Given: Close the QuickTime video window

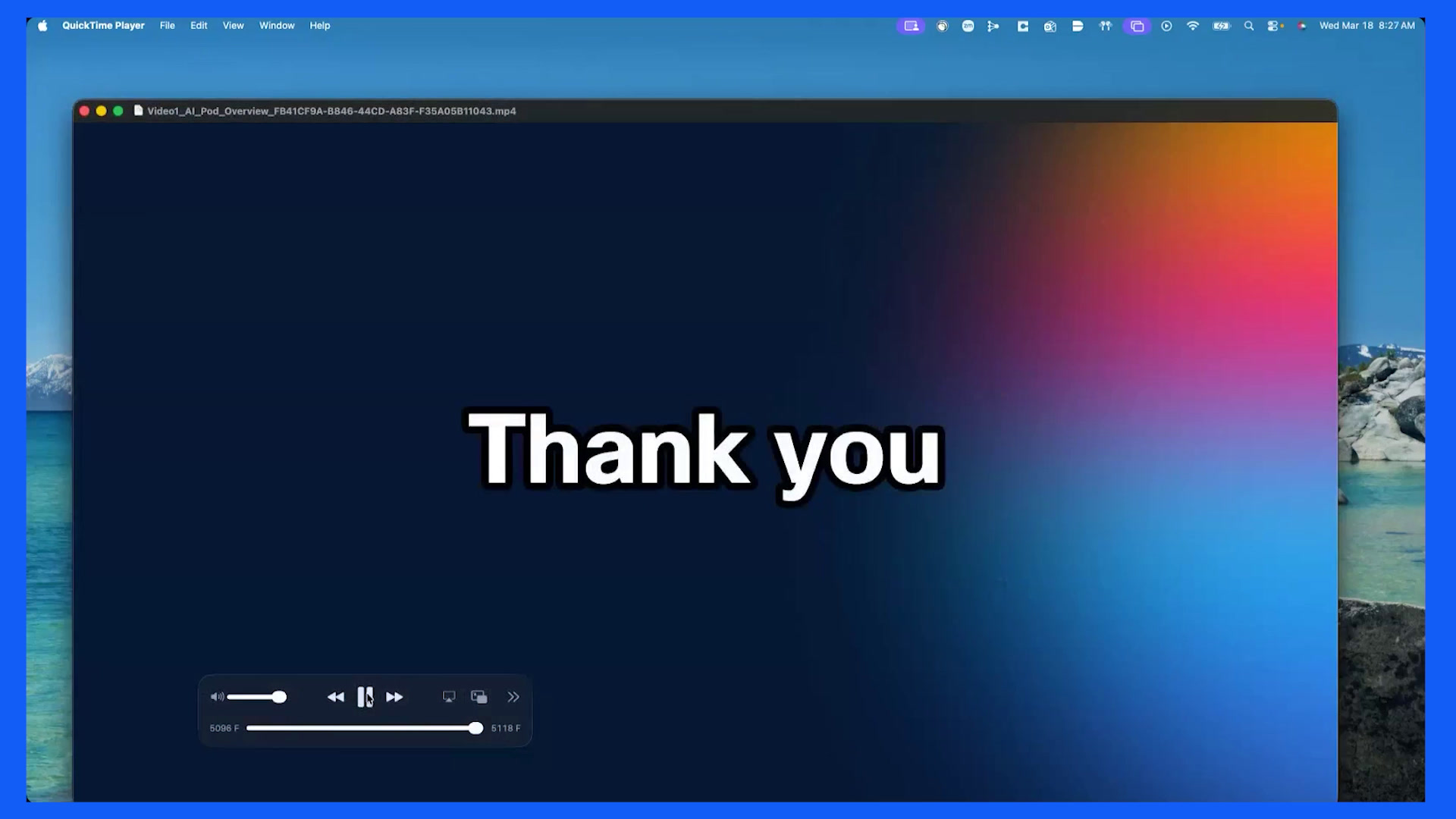Looking at the screenshot, I should coord(84,111).
